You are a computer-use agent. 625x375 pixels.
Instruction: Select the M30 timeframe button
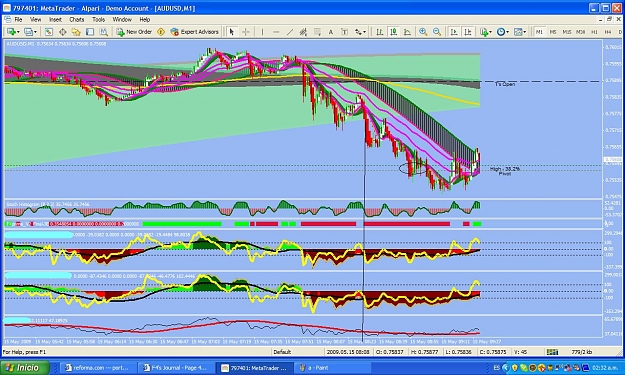click(x=581, y=32)
